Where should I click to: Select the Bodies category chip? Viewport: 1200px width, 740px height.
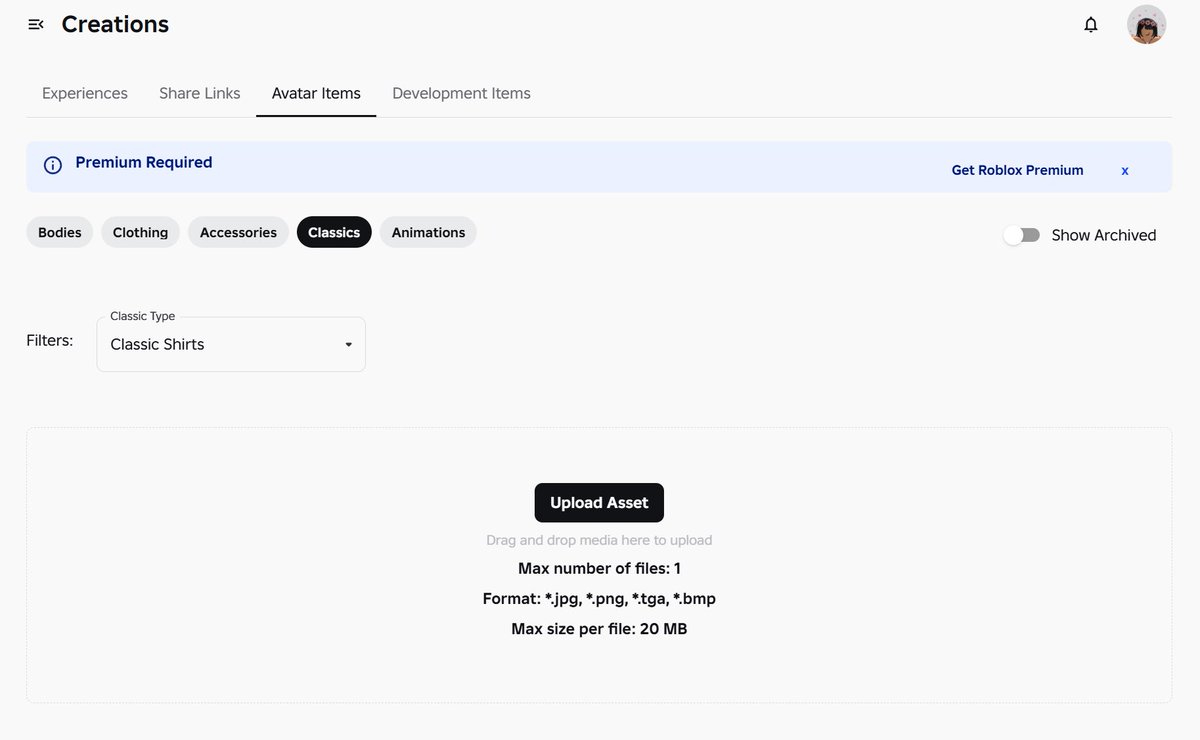[x=60, y=232]
